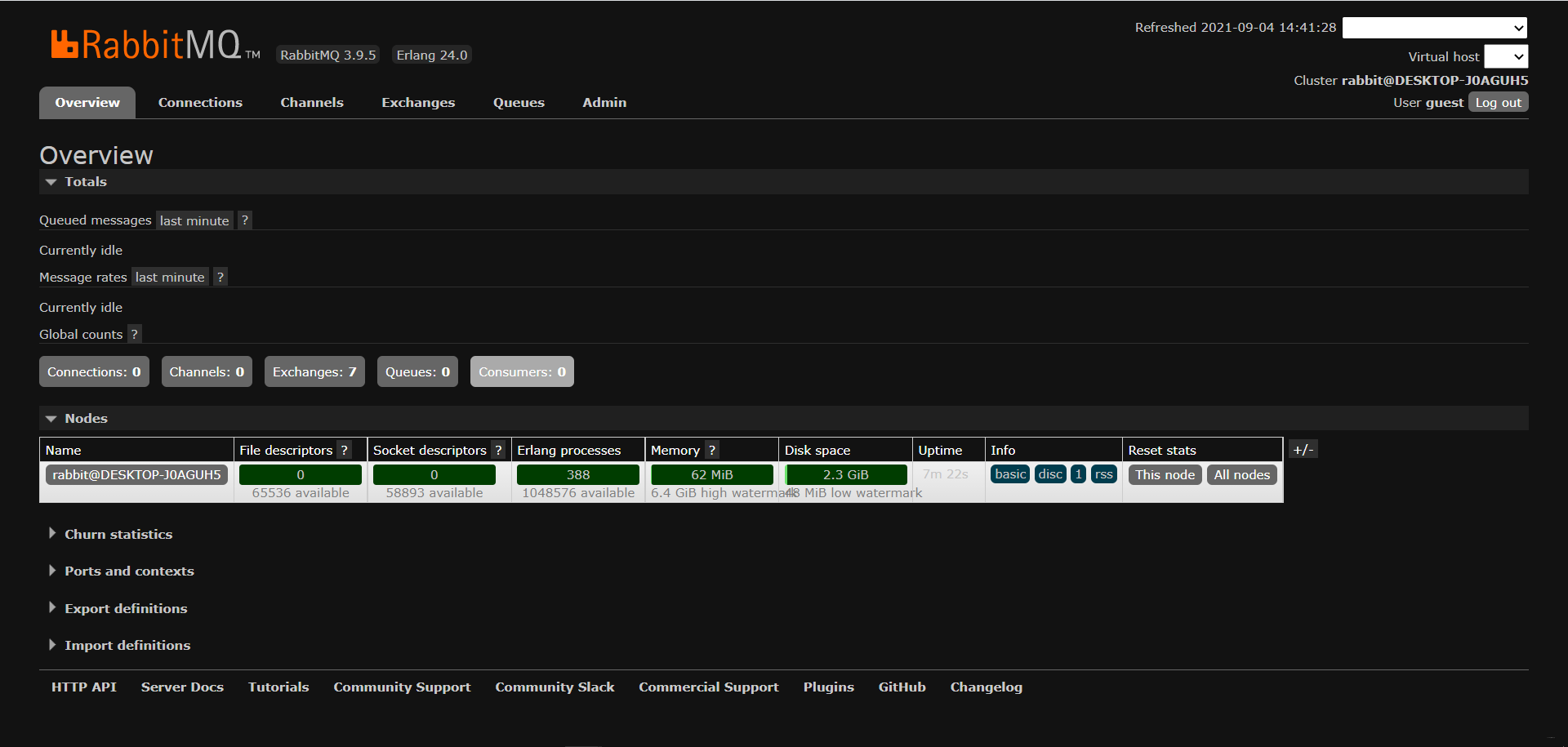Viewport: 1568px width, 747px height.
Task: Click Exchanges: 7 count button
Action: pos(314,371)
